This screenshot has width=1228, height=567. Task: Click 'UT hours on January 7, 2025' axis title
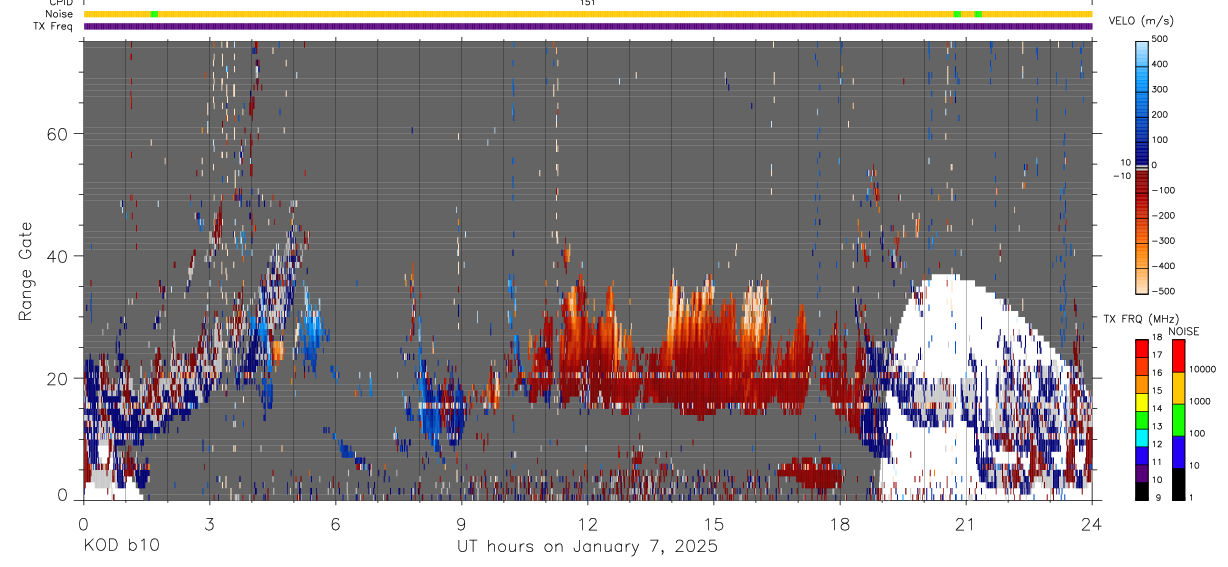pyautogui.click(x=587, y=547)
